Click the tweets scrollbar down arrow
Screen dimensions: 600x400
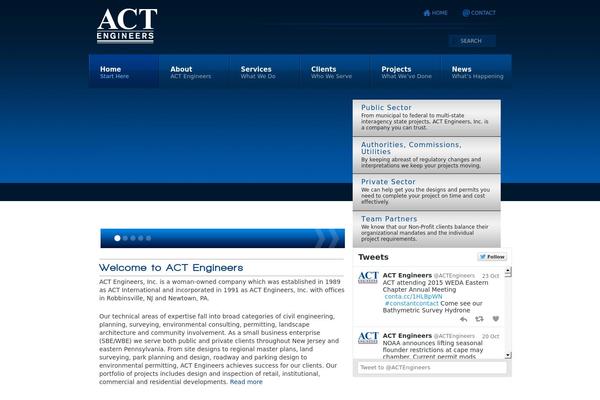tap(508, 355)
